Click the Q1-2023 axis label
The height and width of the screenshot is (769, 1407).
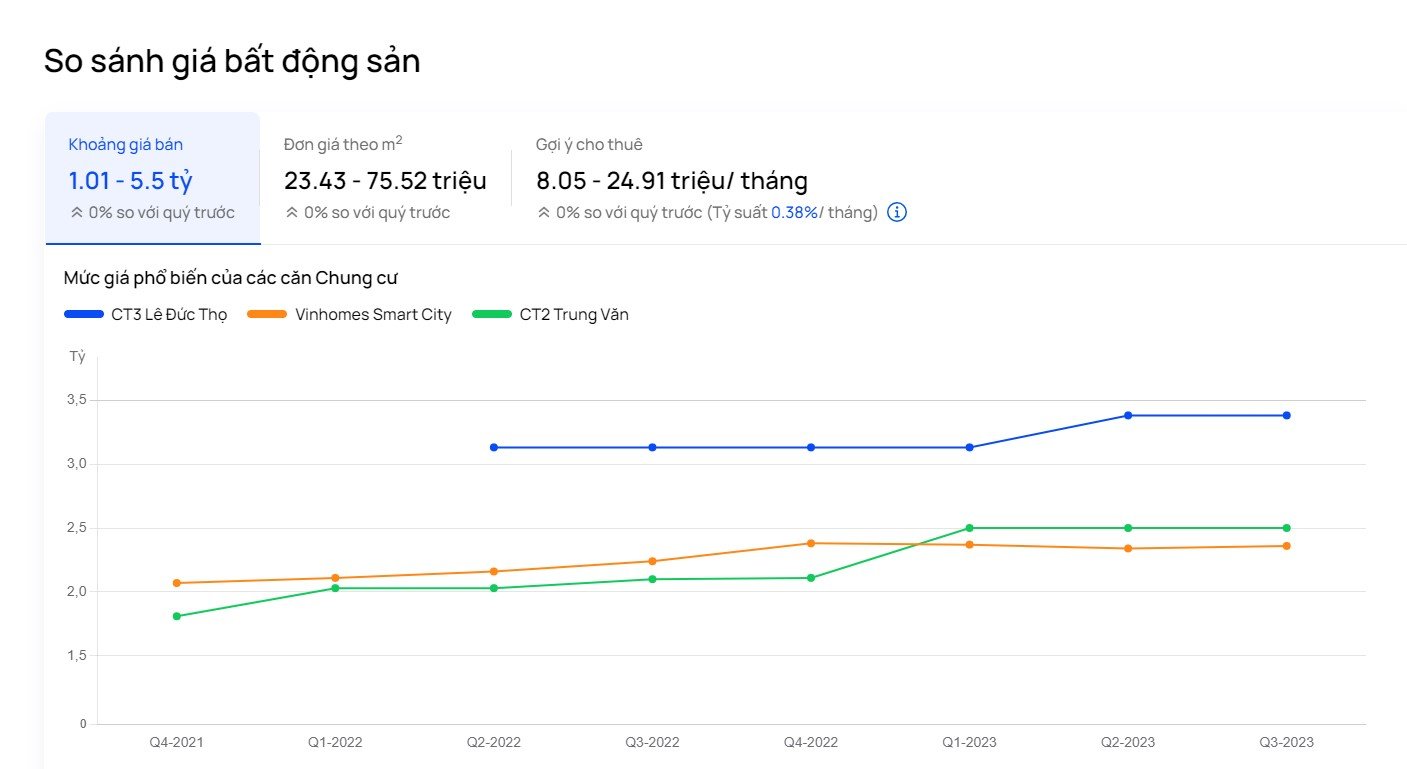(x=969, y=742)
